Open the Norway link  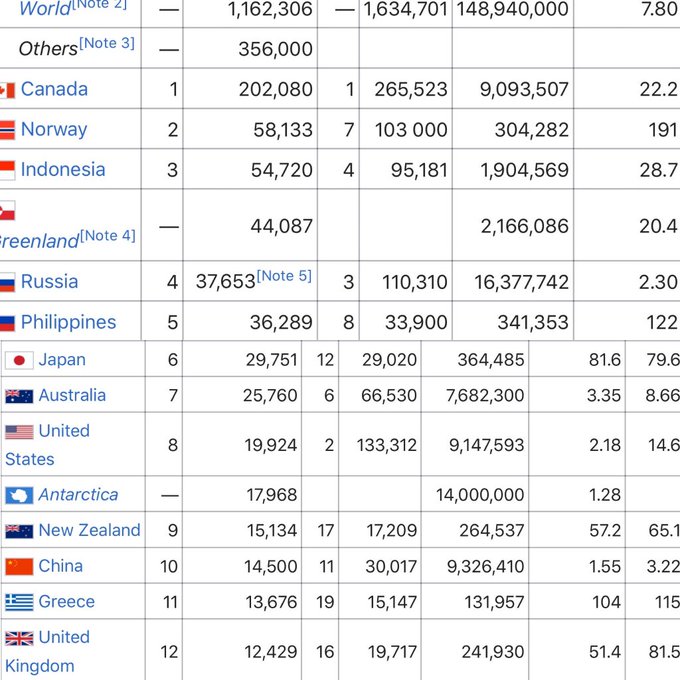(54, 129)
